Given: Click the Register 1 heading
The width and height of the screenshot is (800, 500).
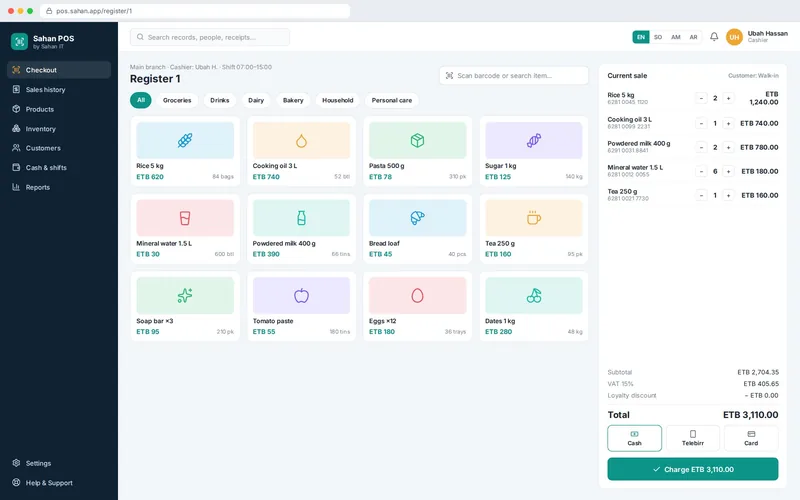Looking at the screenshot, I should click(x=155, y=79).
